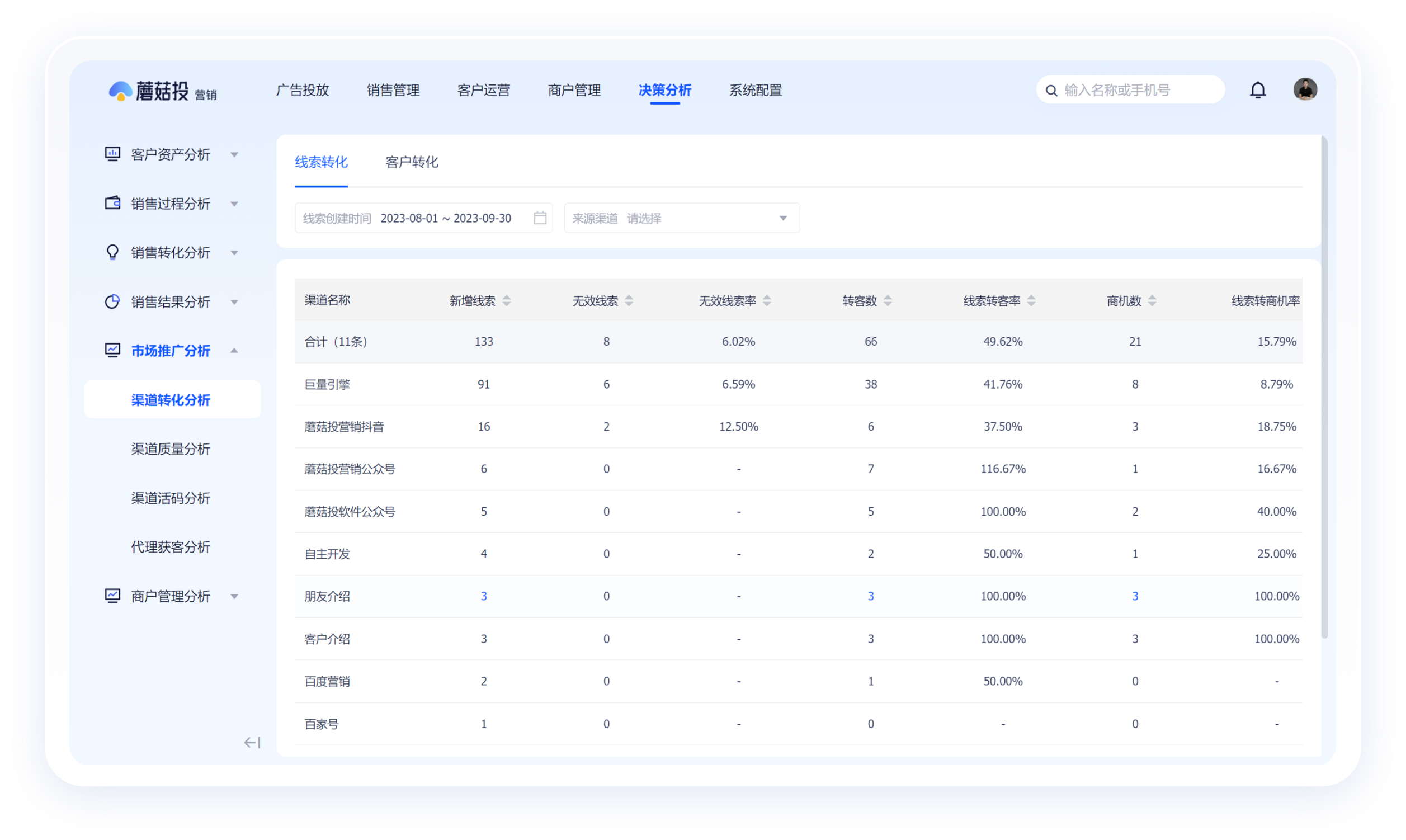Collapse the 市场推广分析 menu section
1406x840 pixels.
(234, 351)
